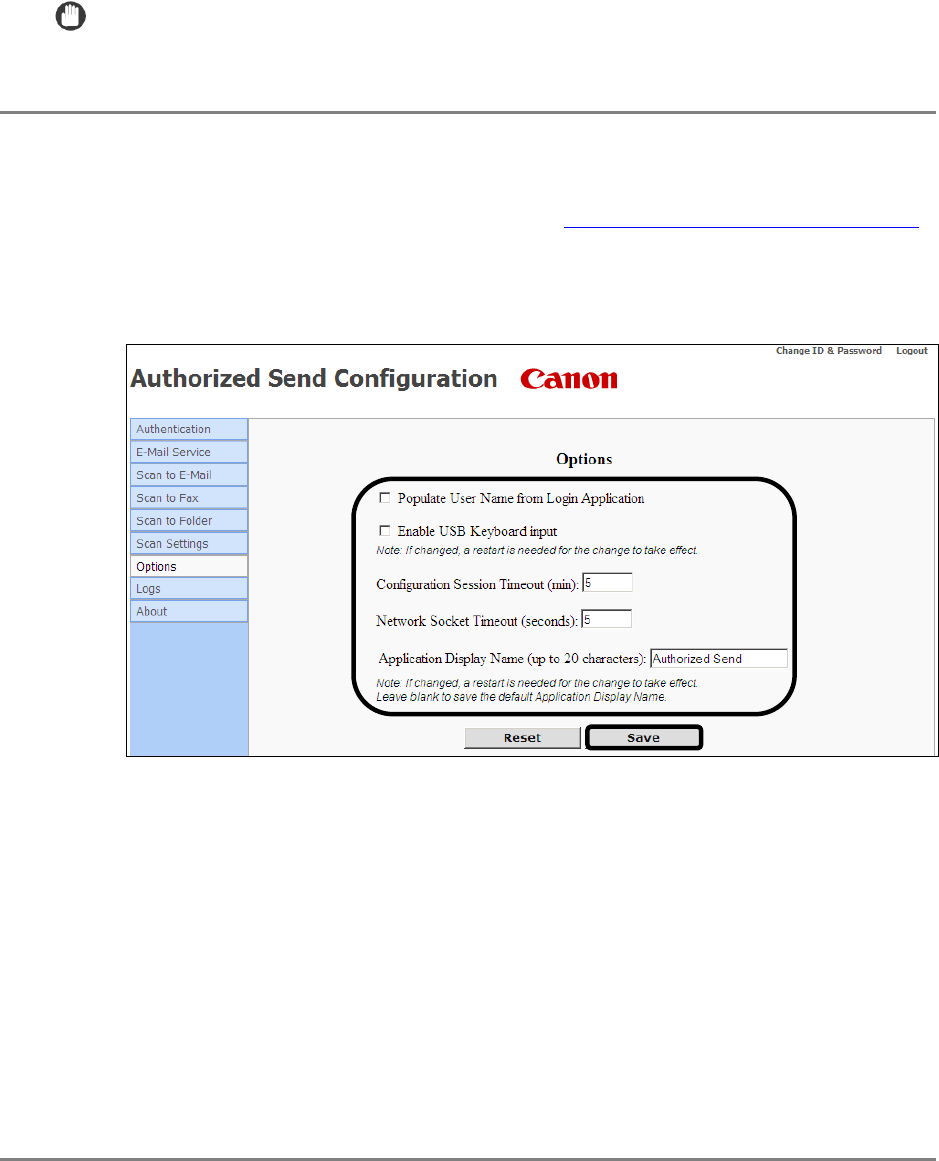Go to Scan to E-Mail settings
939x1161 pixels.
pyautogui.click(x=189, y=475)
